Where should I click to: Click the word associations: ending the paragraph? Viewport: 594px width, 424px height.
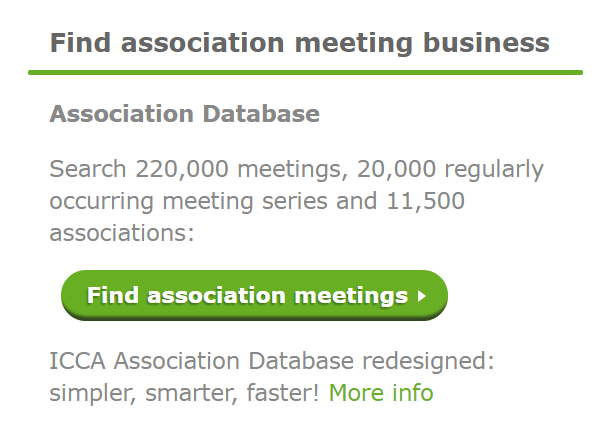122,233
